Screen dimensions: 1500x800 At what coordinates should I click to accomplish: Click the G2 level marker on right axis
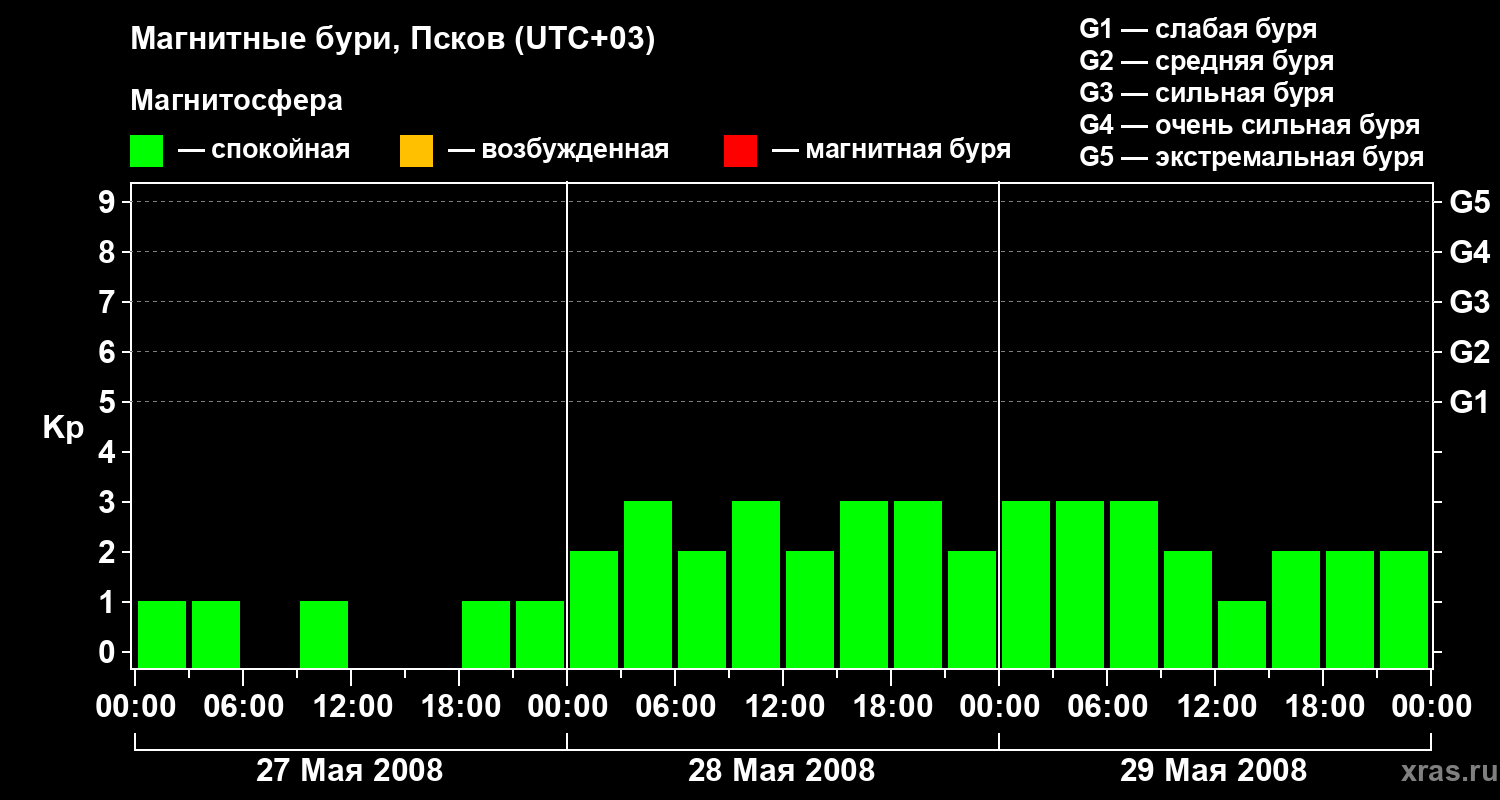pos(1470,352)
